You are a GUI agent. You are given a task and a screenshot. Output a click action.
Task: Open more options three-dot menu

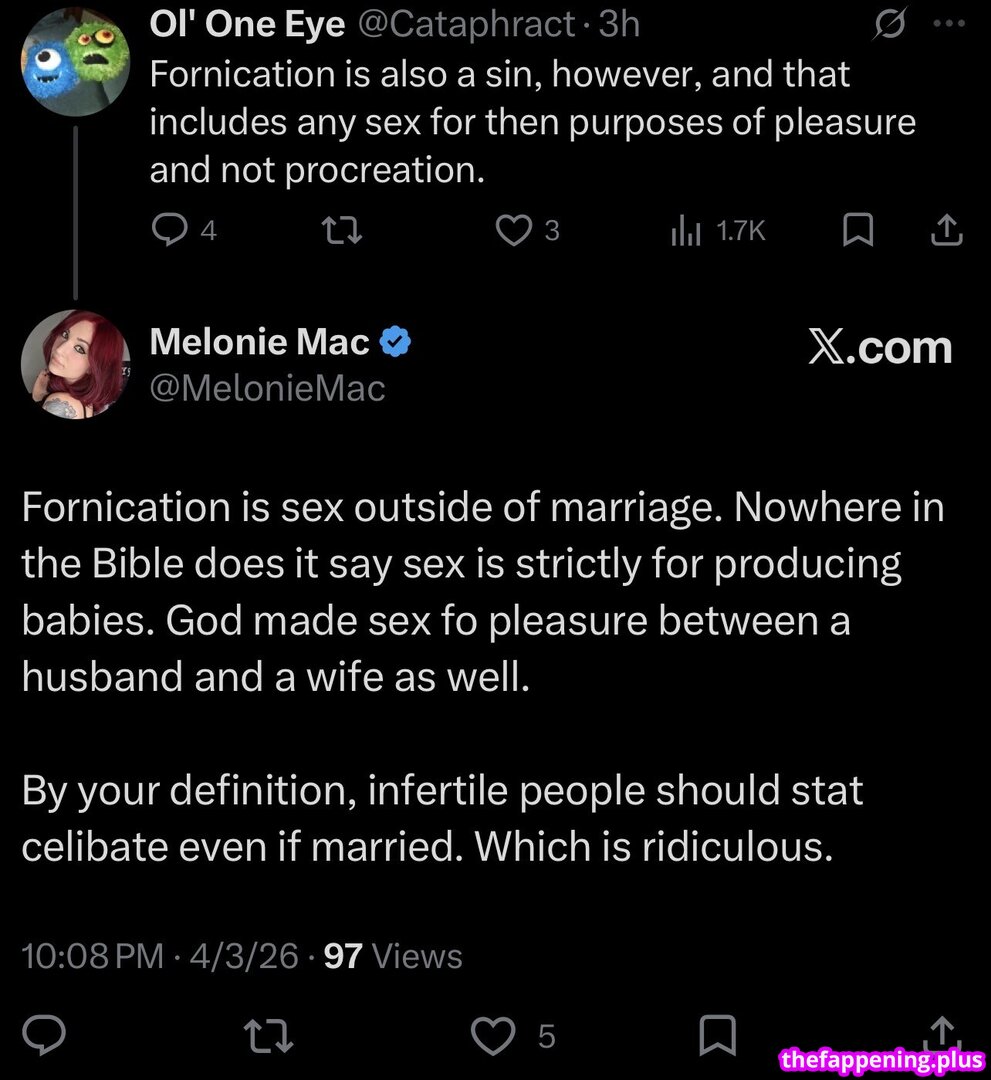click(947, 24)
